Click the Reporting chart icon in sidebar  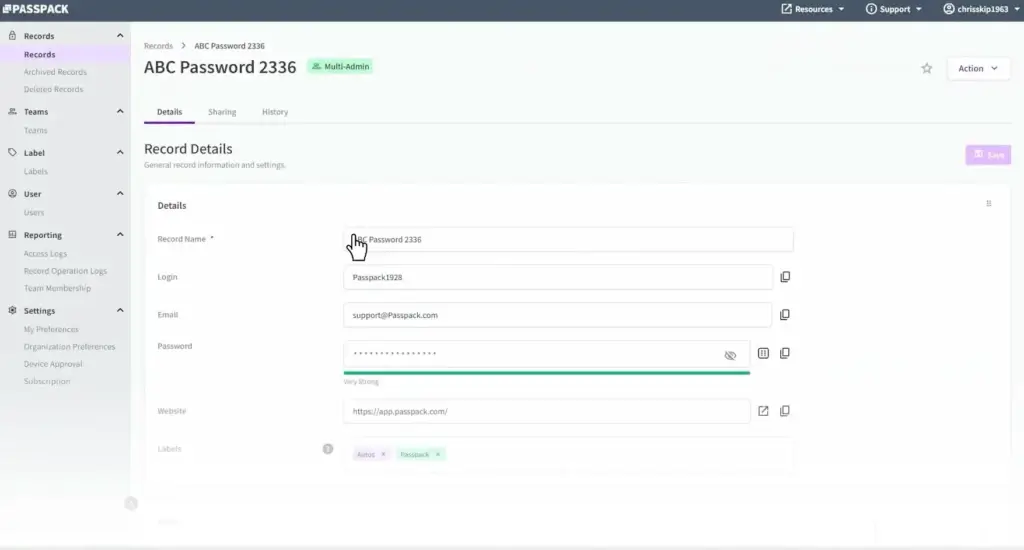(12, 235)
